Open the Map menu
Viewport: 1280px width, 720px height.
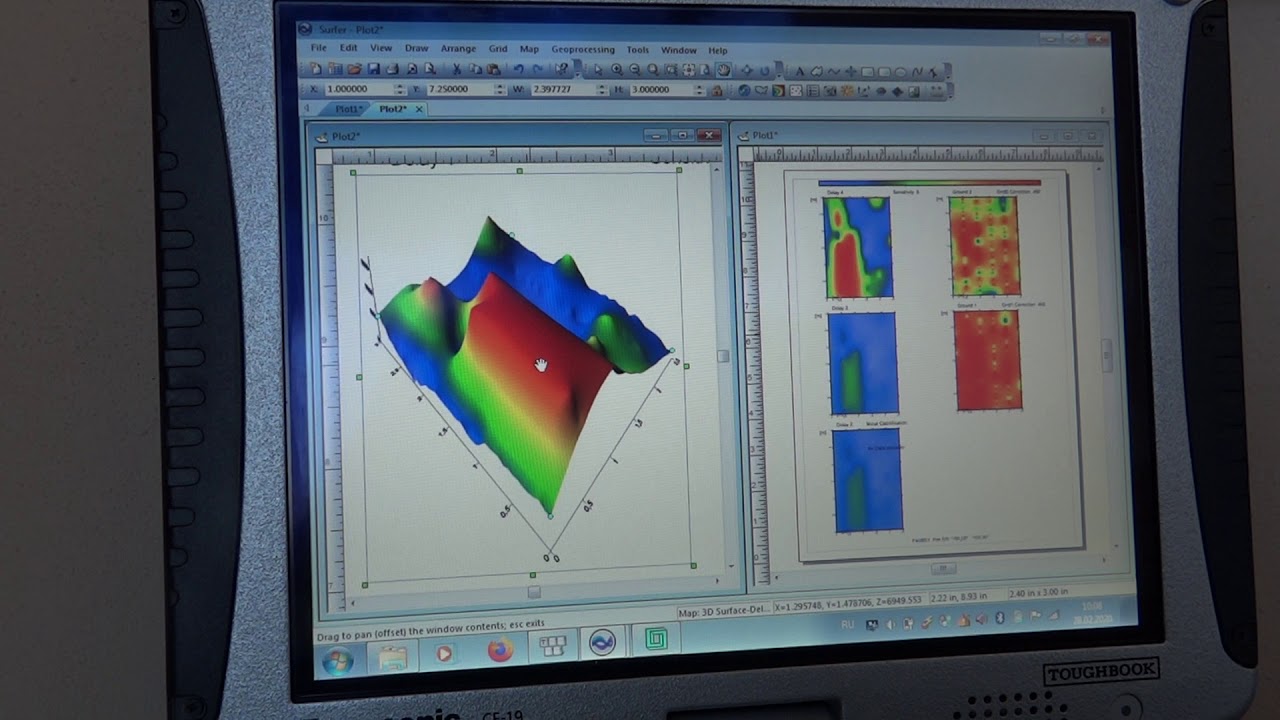click(529, 48)
